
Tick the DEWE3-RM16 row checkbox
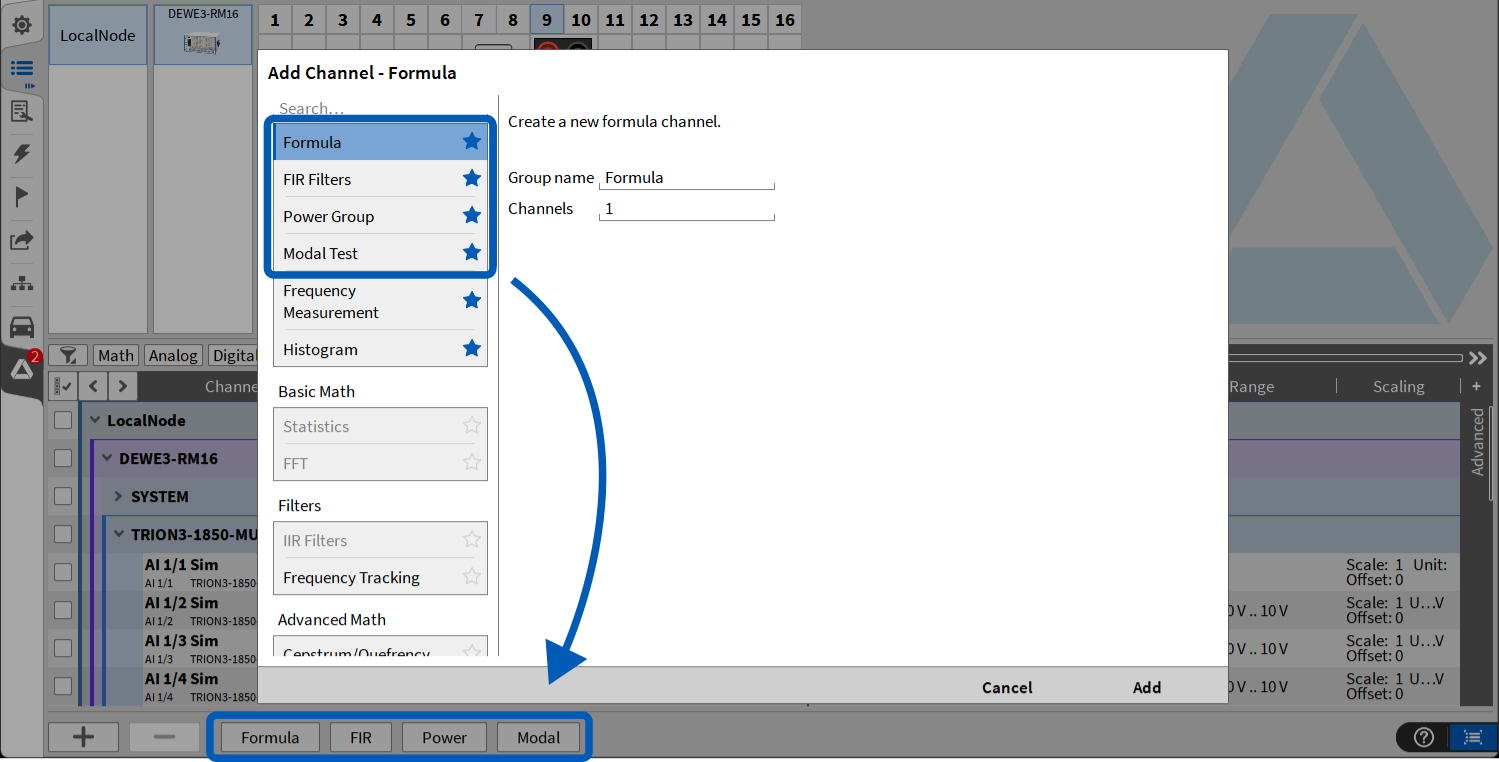pos(63,458)
